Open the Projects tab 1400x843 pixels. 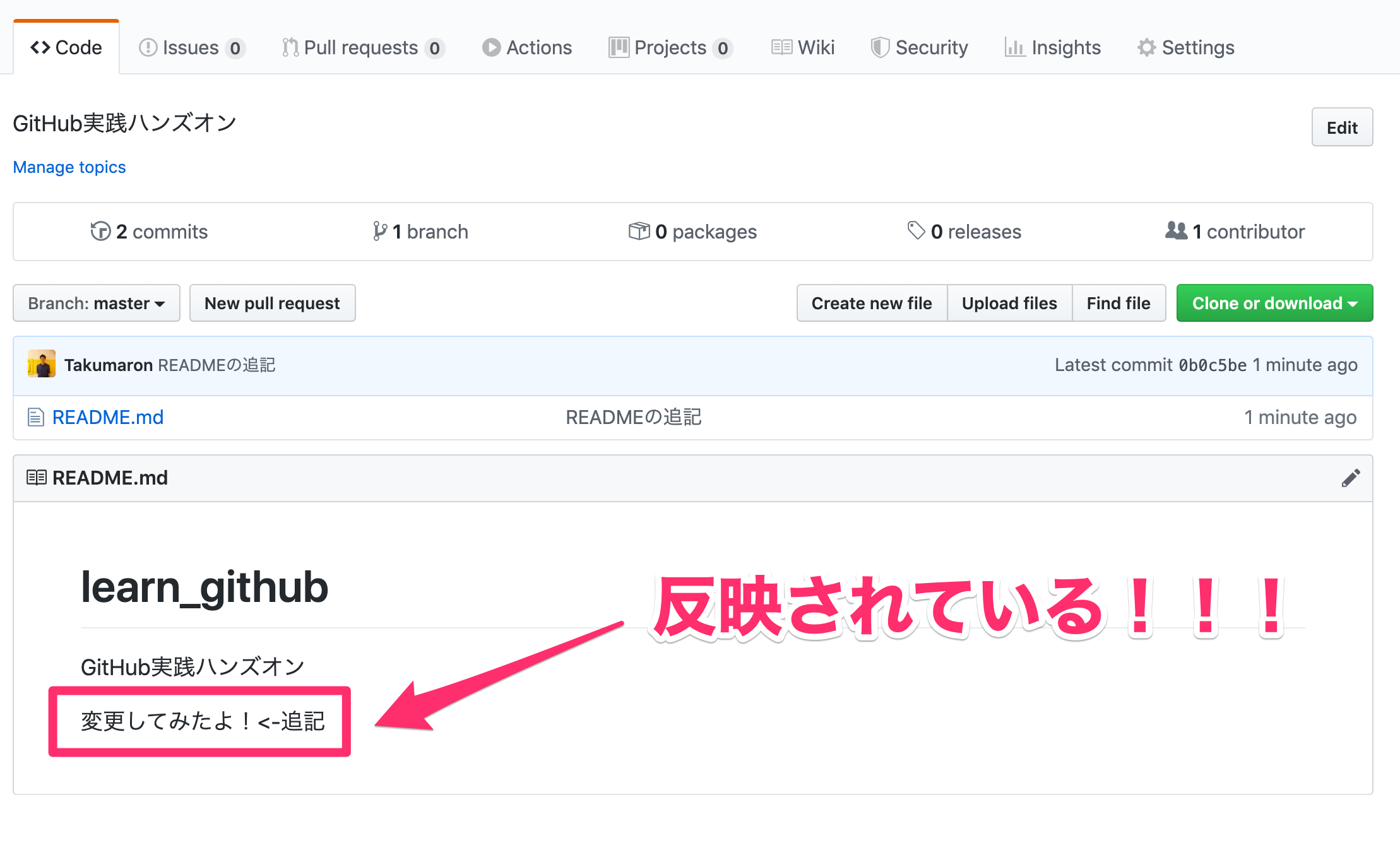[670, 47]
